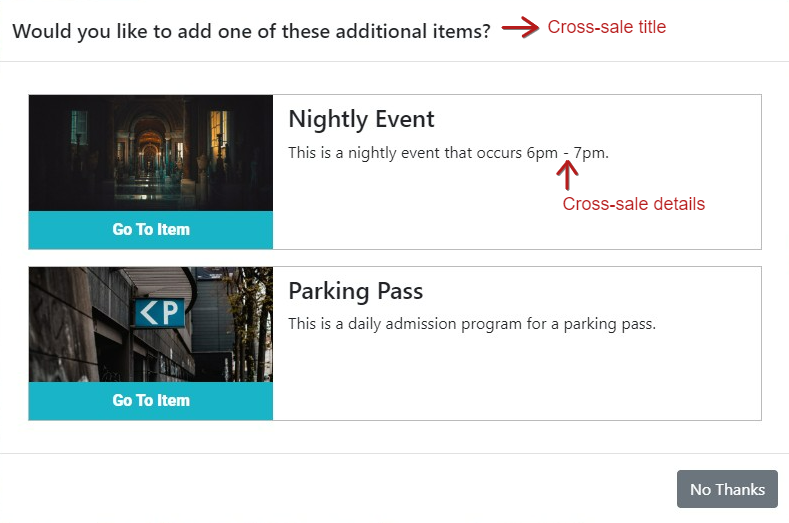789x523 pixels.
Task: Click Go To Item under Nightly Event
Action: [x=151, y=230]
